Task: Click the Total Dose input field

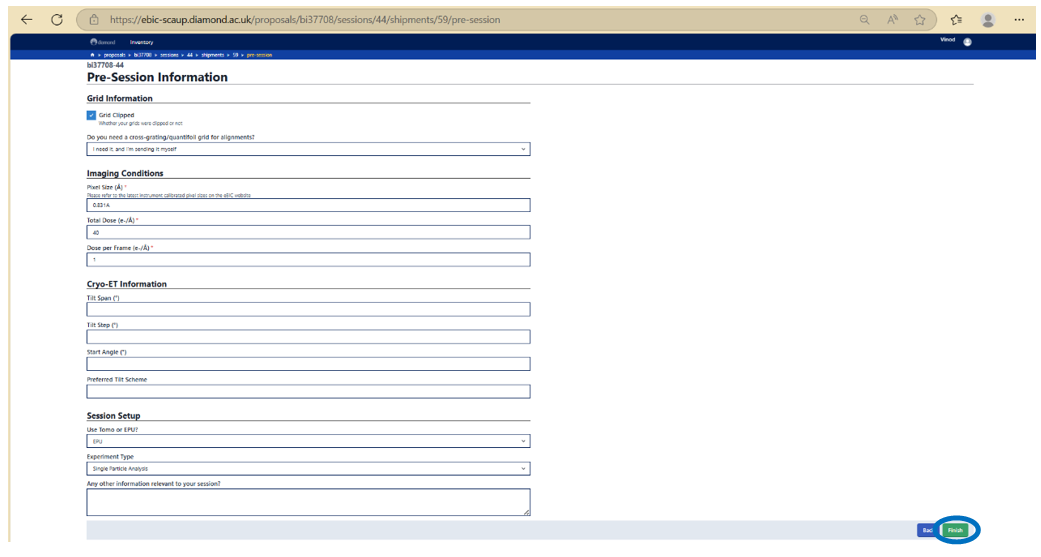Action: point(308,232)
